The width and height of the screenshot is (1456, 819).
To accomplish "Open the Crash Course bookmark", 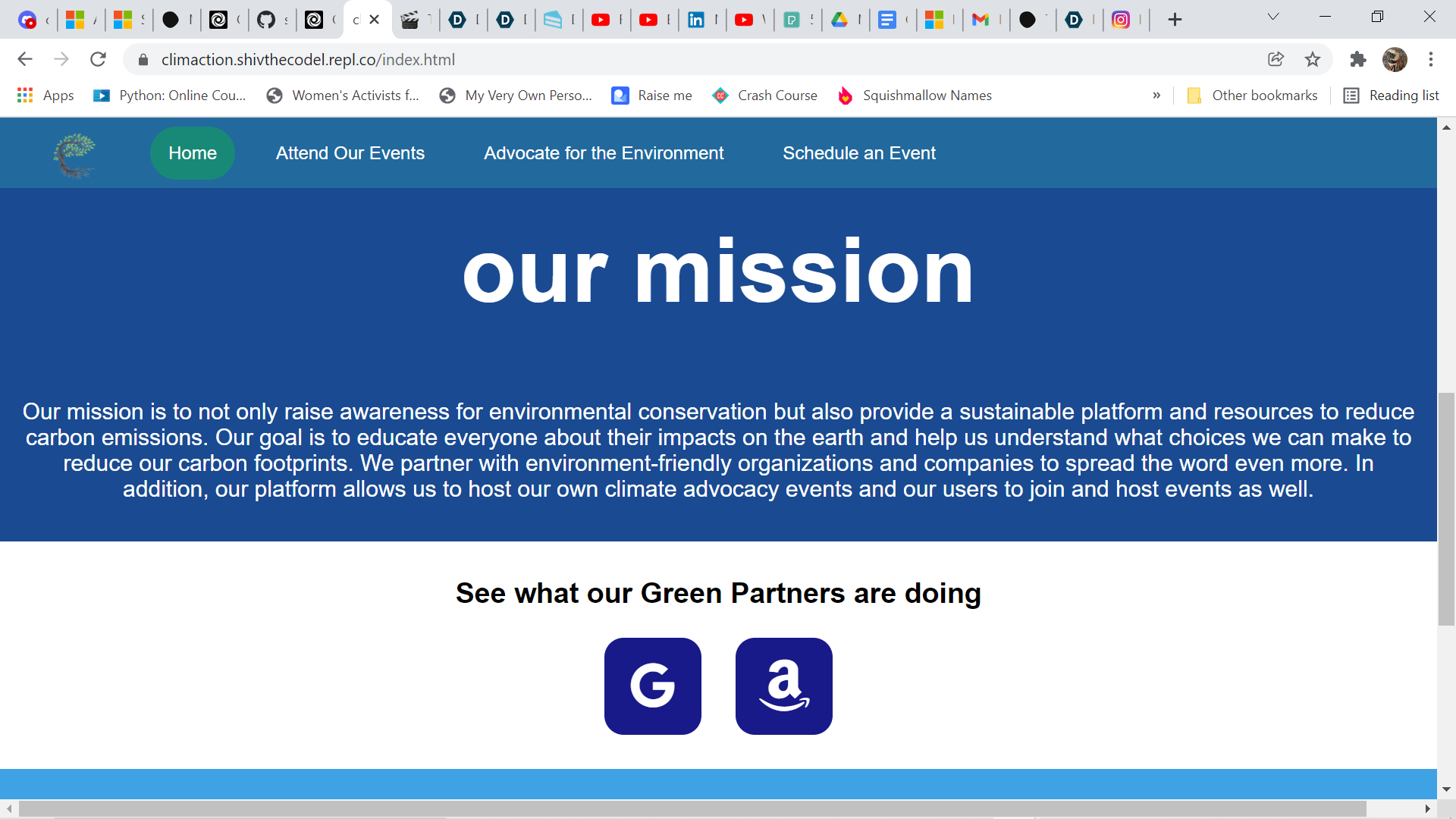I will (x=765, y=96).
